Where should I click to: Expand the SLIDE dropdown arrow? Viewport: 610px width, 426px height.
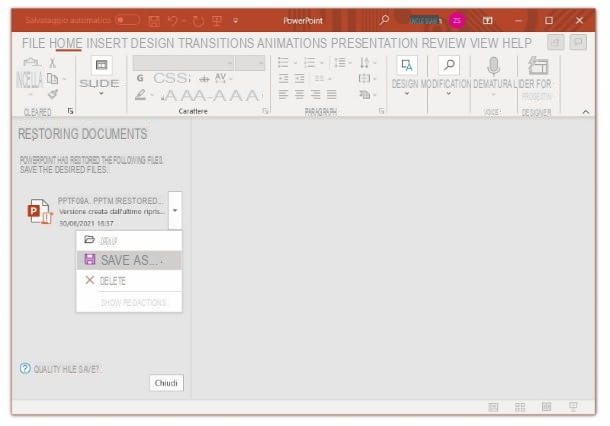101,93
